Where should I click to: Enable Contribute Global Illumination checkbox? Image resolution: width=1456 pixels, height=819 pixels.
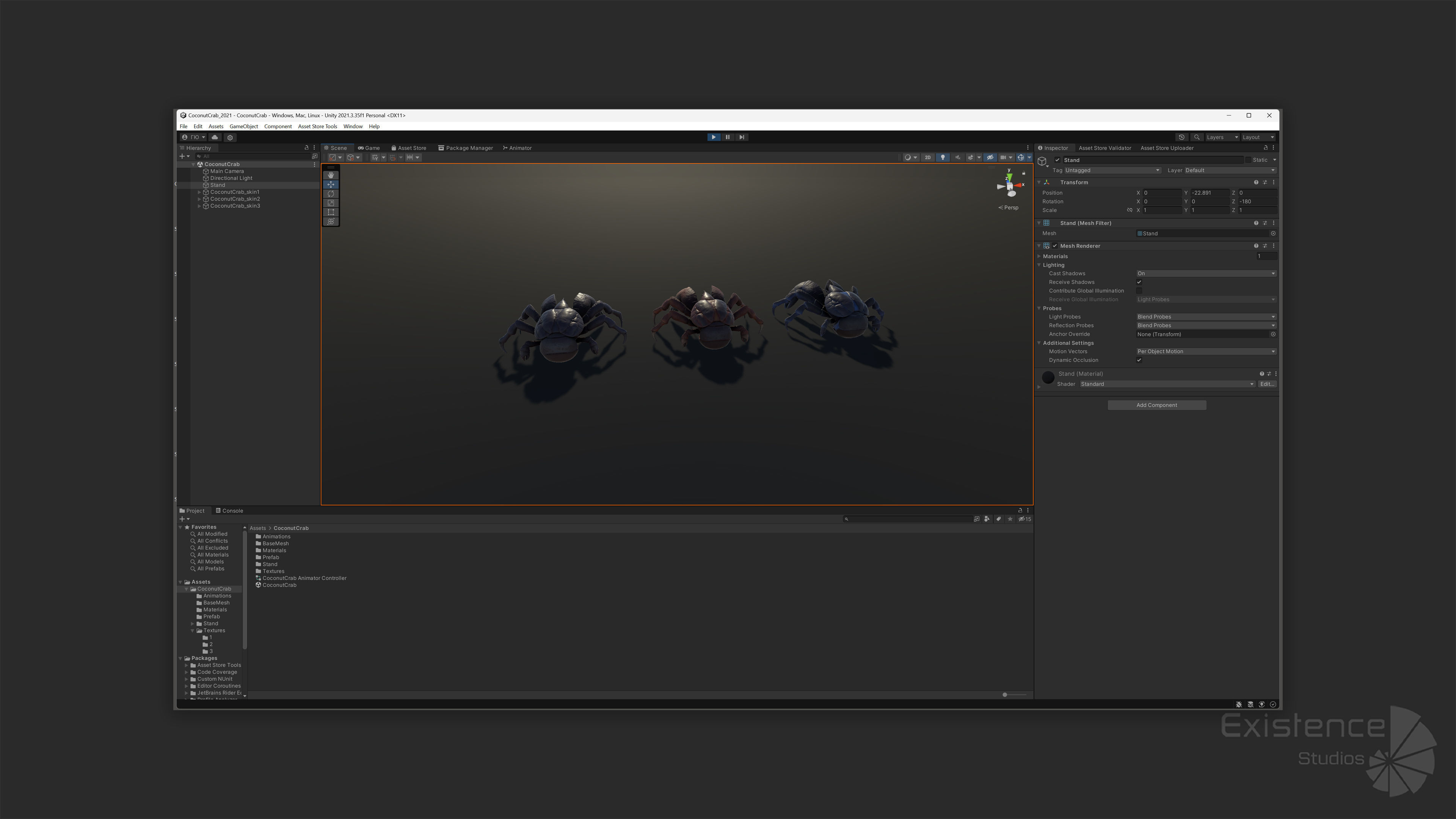[1139, 291]
